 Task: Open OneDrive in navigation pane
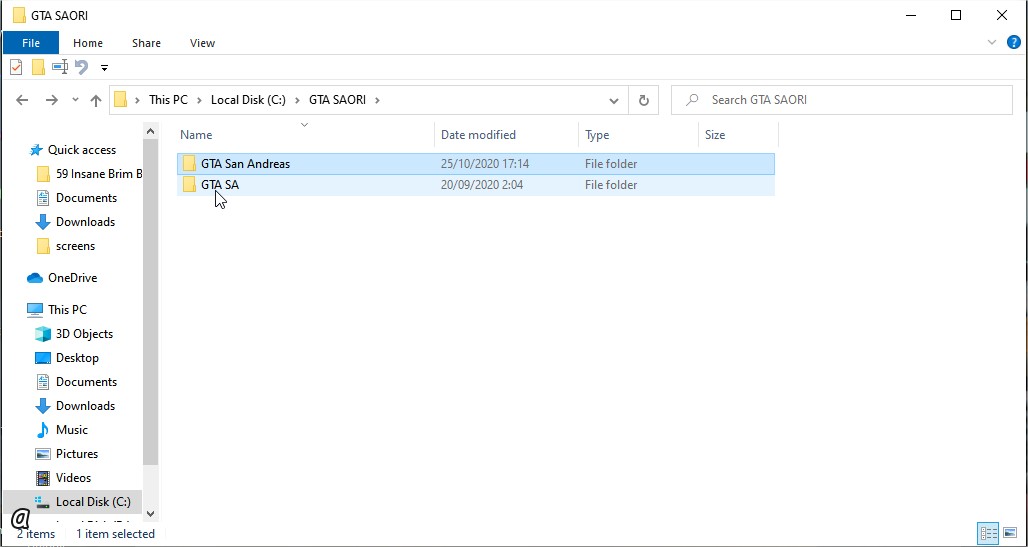point(72,277)
